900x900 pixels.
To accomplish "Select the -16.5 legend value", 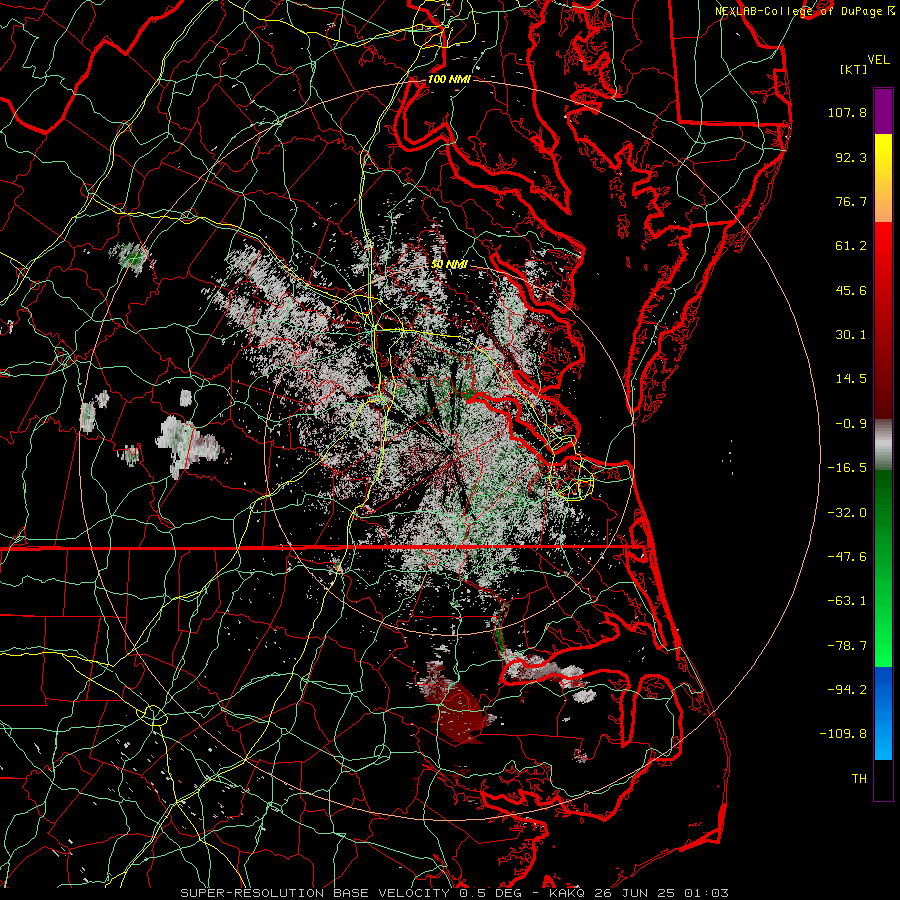I will pyautogui.click(x=847, y=468).
